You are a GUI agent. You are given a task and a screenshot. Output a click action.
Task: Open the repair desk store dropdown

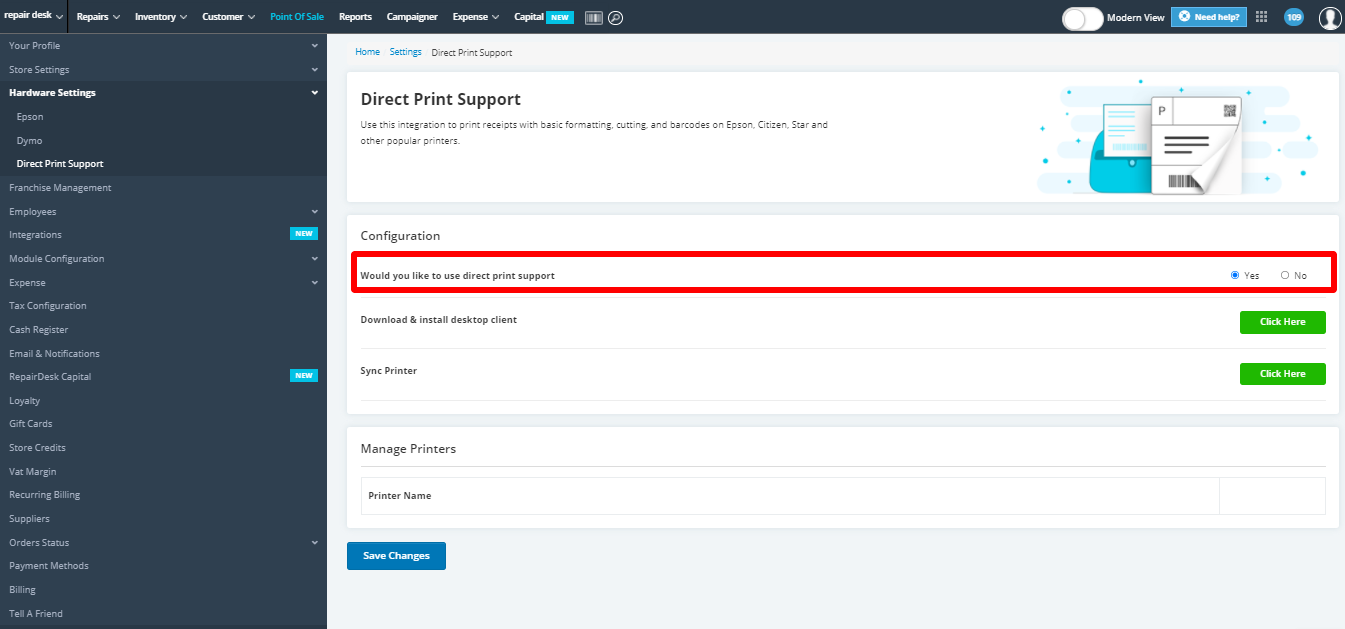tap(33, 16)
